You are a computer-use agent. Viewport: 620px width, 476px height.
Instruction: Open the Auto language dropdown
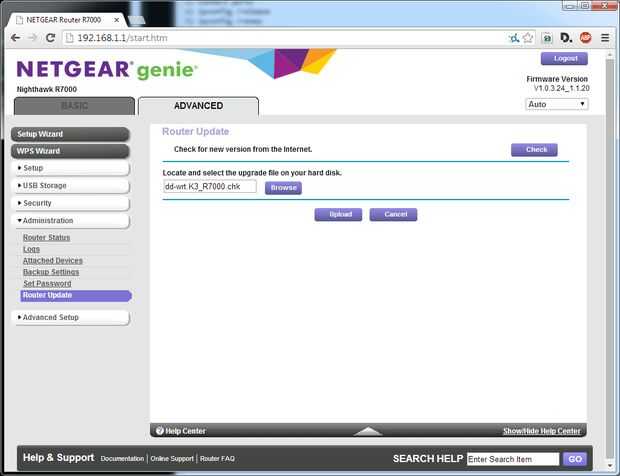[557, 104]
